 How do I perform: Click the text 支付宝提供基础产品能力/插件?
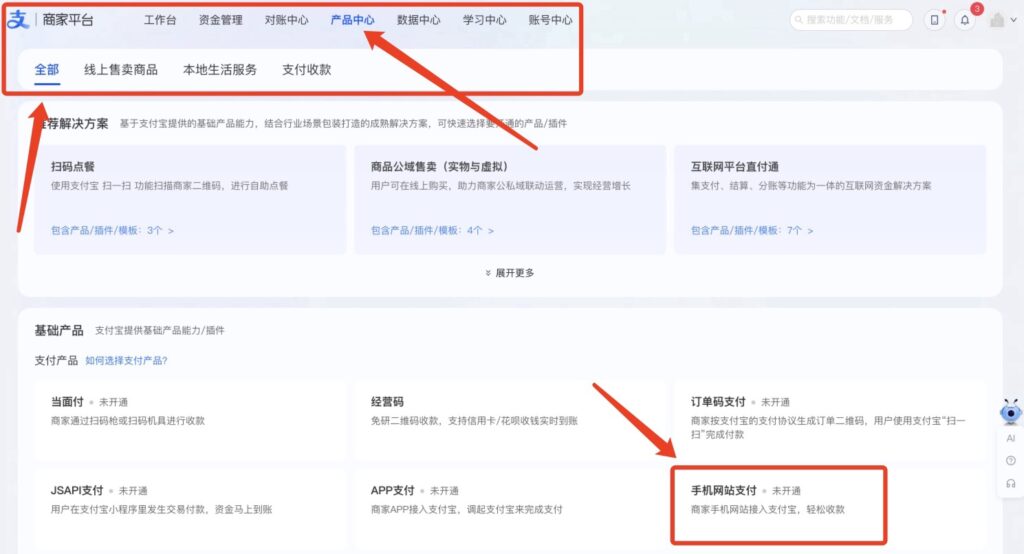[159, 331]
